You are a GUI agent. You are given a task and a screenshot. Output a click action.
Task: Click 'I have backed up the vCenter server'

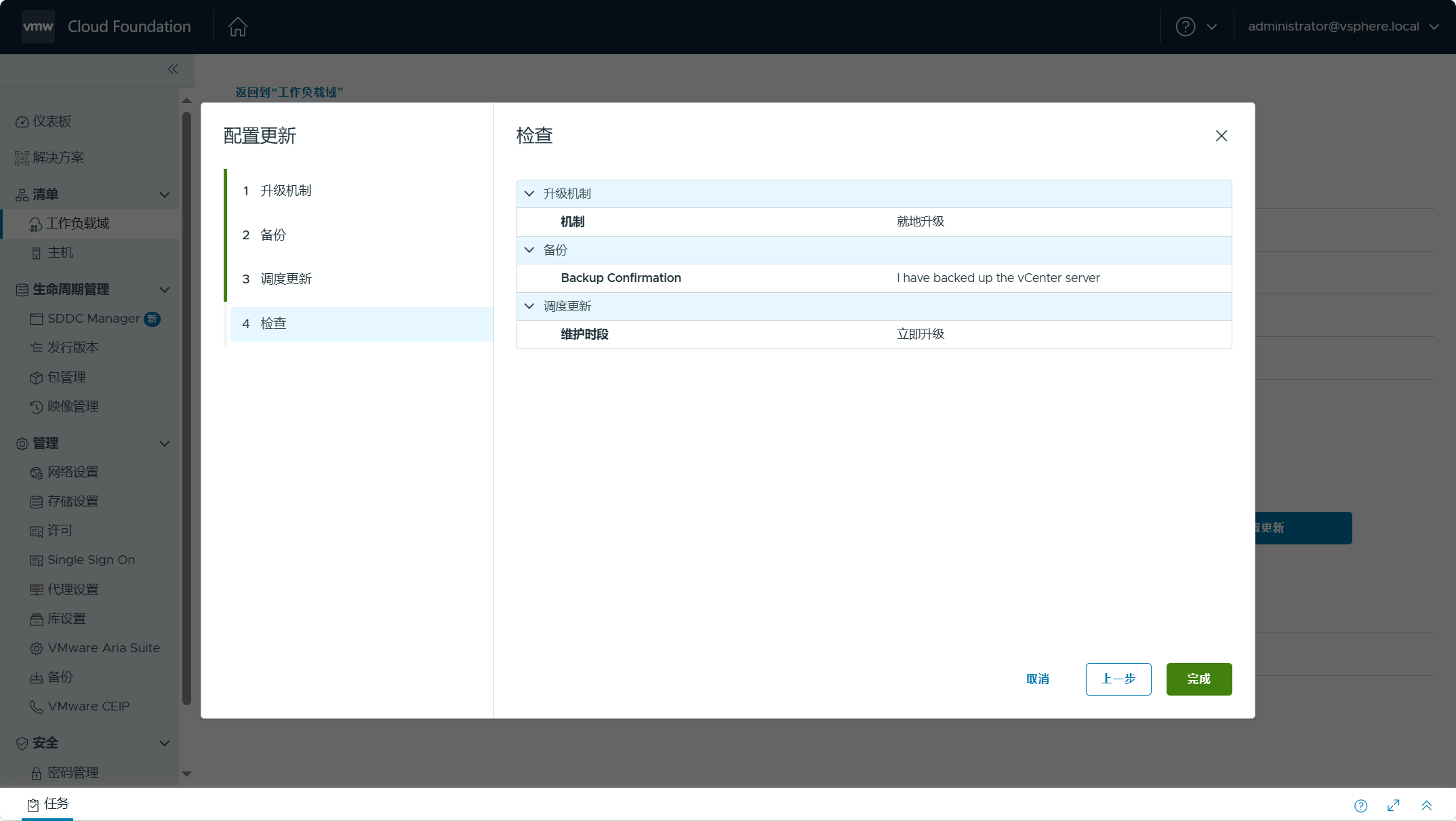pyautogui.click(x=998, y=278)
